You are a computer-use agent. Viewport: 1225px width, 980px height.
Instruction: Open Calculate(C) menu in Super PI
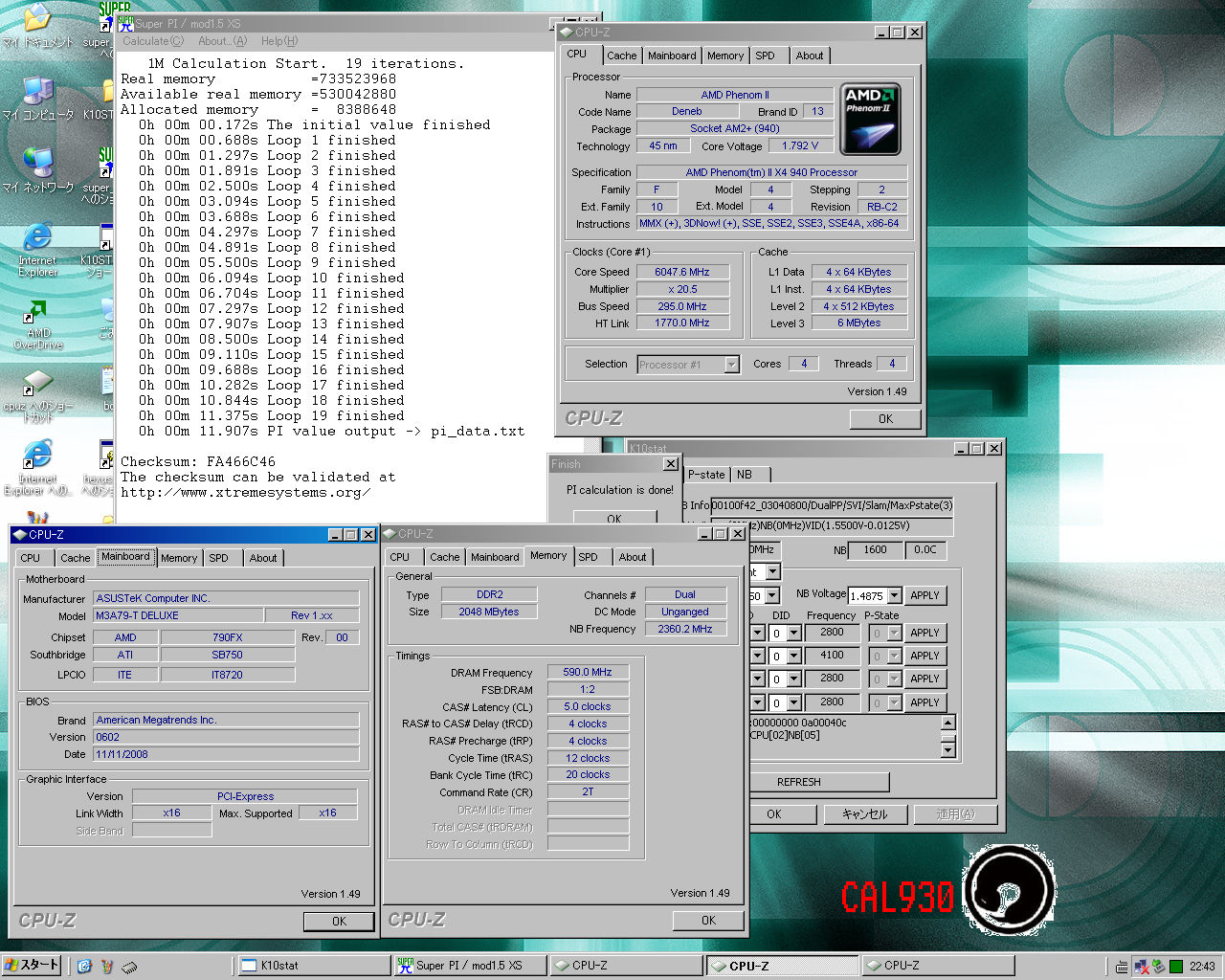tap(153, 41)
